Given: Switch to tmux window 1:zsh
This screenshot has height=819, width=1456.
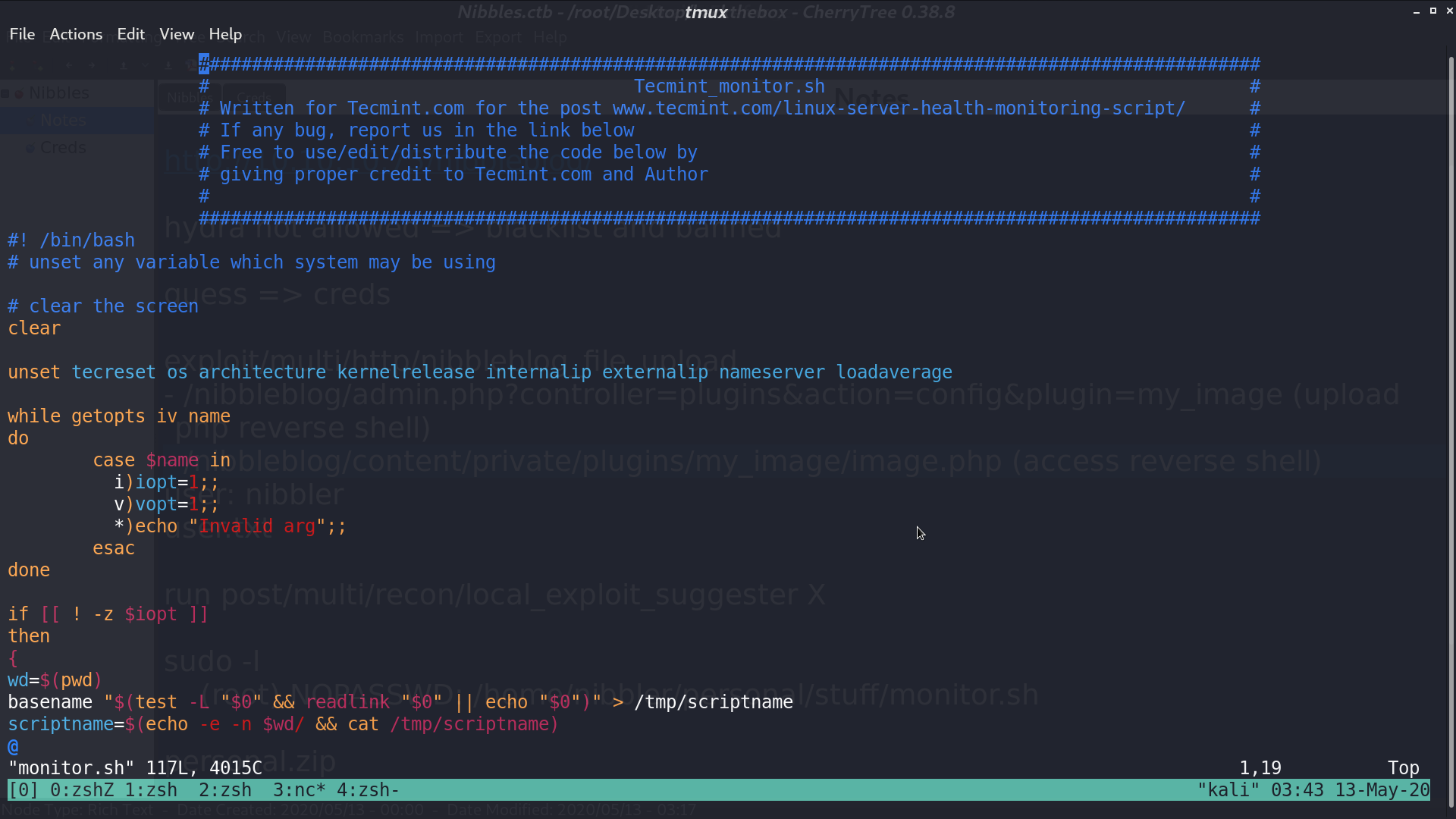Looking at the screenshot, I should pyautogui.click(x=151, y=790).
